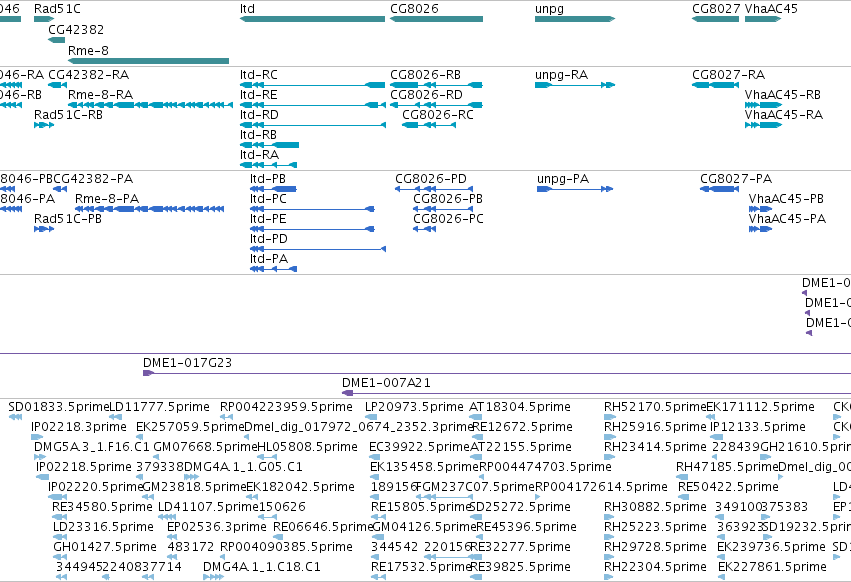Select protein CG42382-PA
Image resolution: width=851 pixels, height=582 pixels.
(60, 189)
